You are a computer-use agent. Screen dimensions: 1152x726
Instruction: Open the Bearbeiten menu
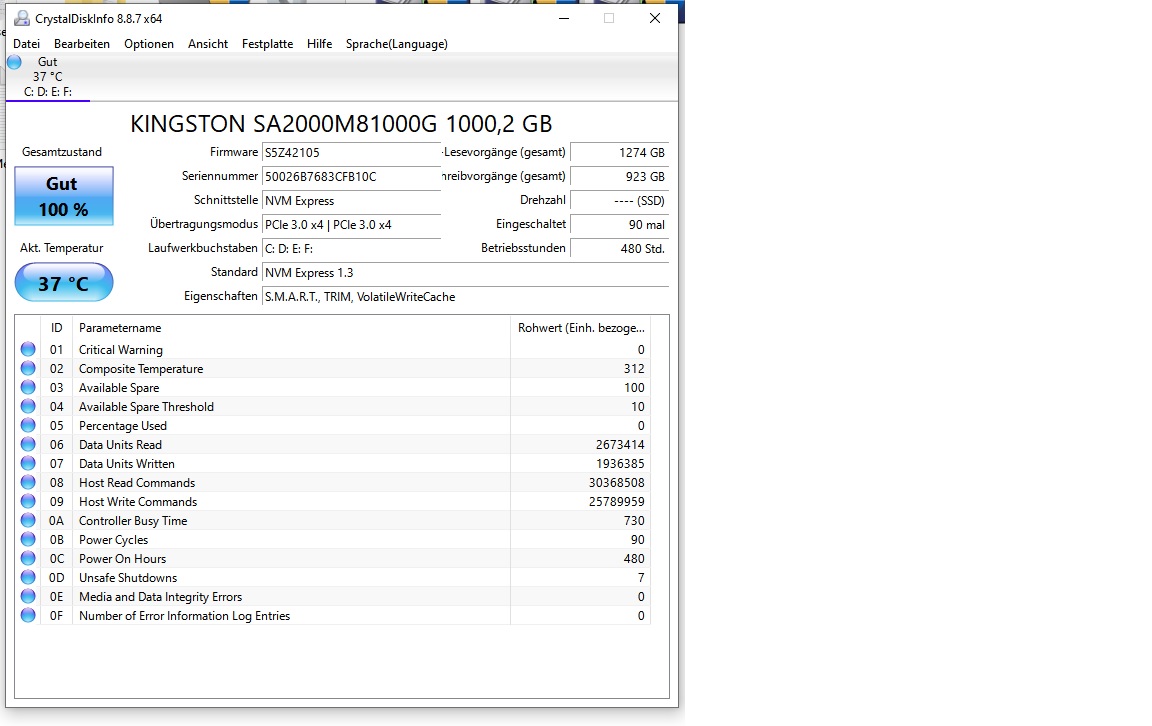[x=82, y=44]
